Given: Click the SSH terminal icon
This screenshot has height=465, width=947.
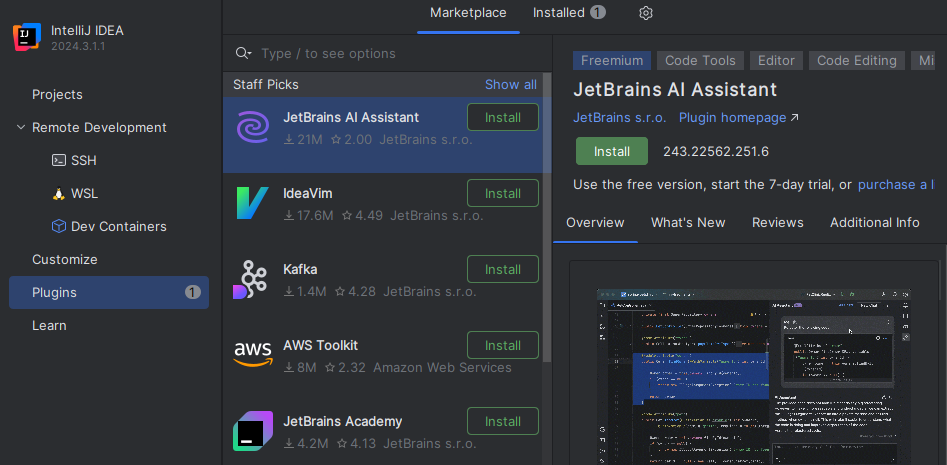Looking at the screenshot, I should [x=59, y=161].
